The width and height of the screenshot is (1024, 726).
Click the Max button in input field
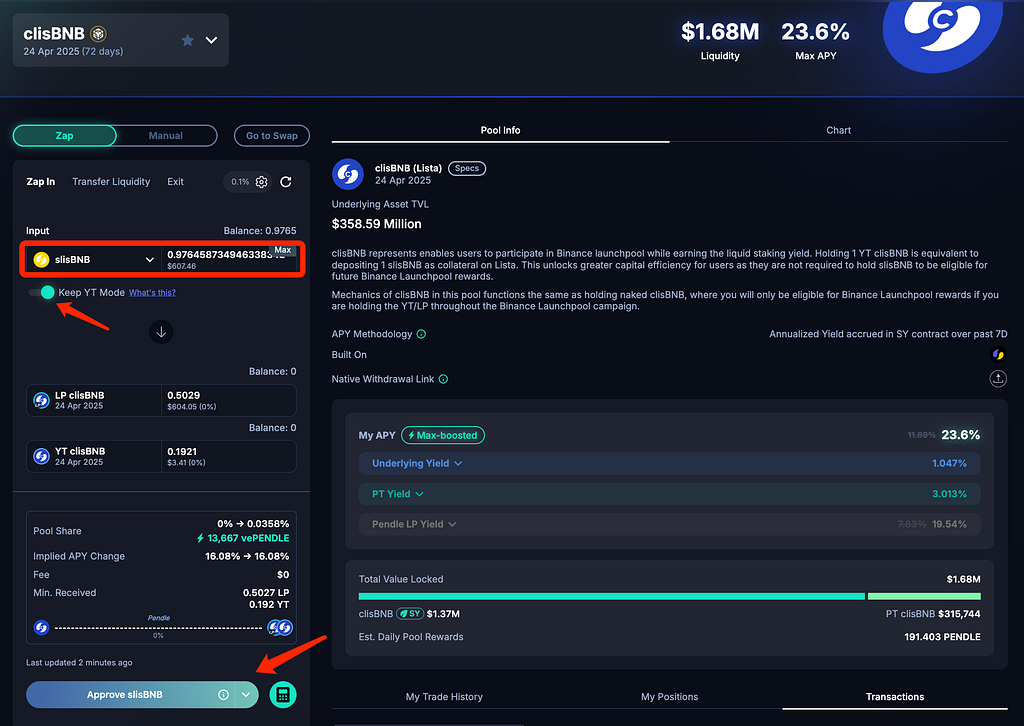(x=283, y=250)
